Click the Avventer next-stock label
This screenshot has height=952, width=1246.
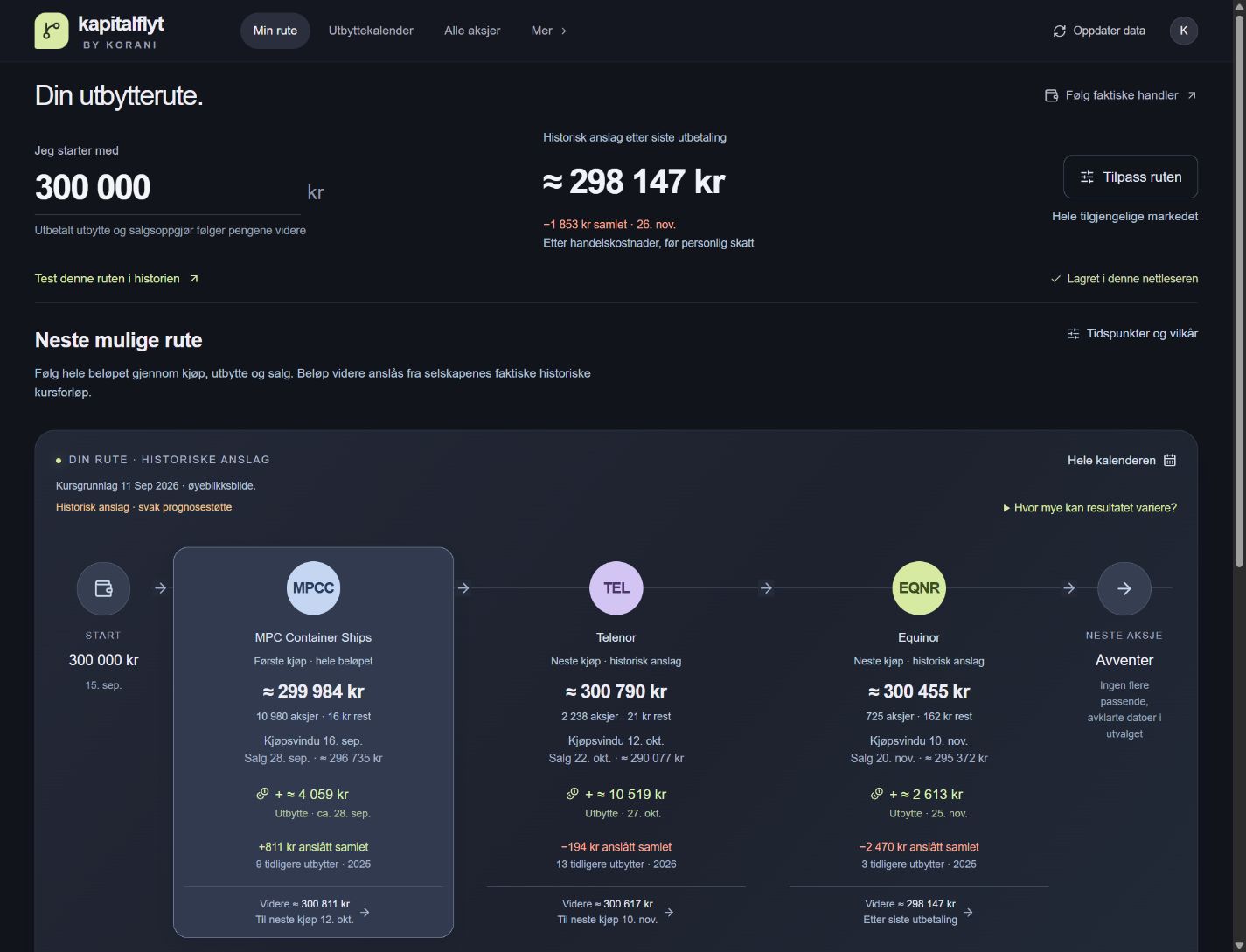tap(1124, 660)
